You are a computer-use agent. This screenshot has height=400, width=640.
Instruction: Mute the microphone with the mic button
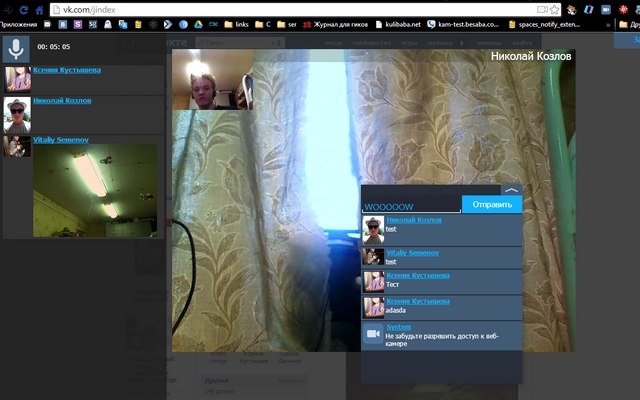click(x=16, y=49)
